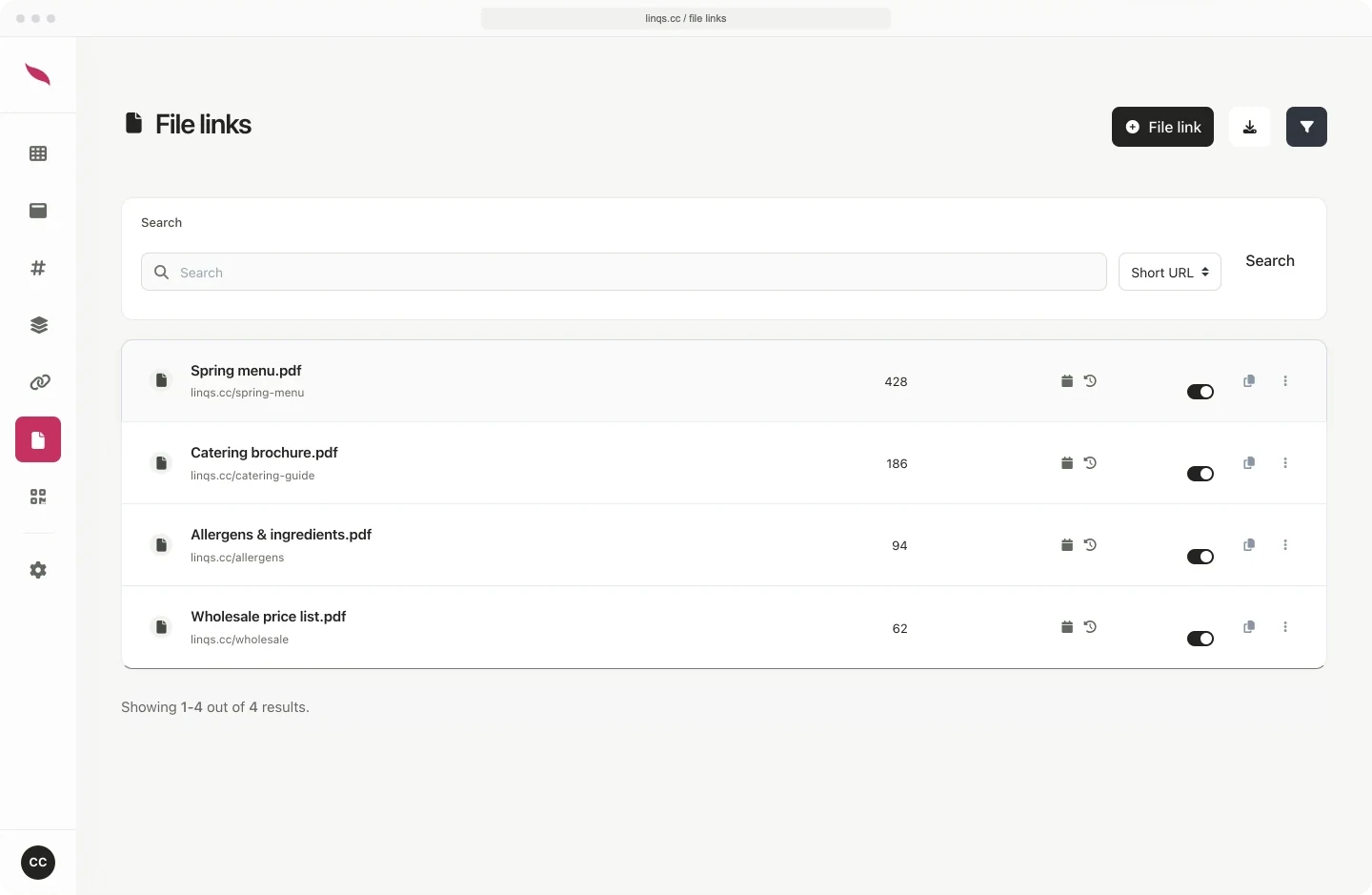1372x895 pixels.
Task: Click calendar icon for Wholesale price list.pdf
Action: 1067,627
